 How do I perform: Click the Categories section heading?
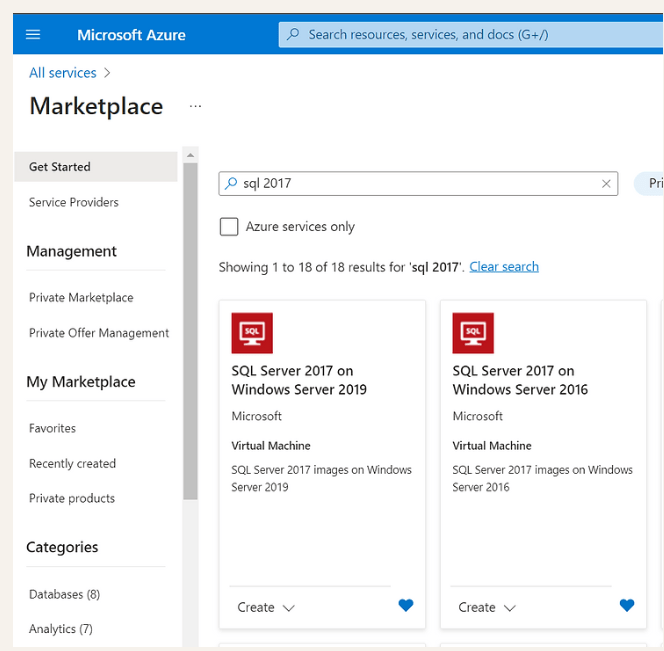[x=62, y=547]
